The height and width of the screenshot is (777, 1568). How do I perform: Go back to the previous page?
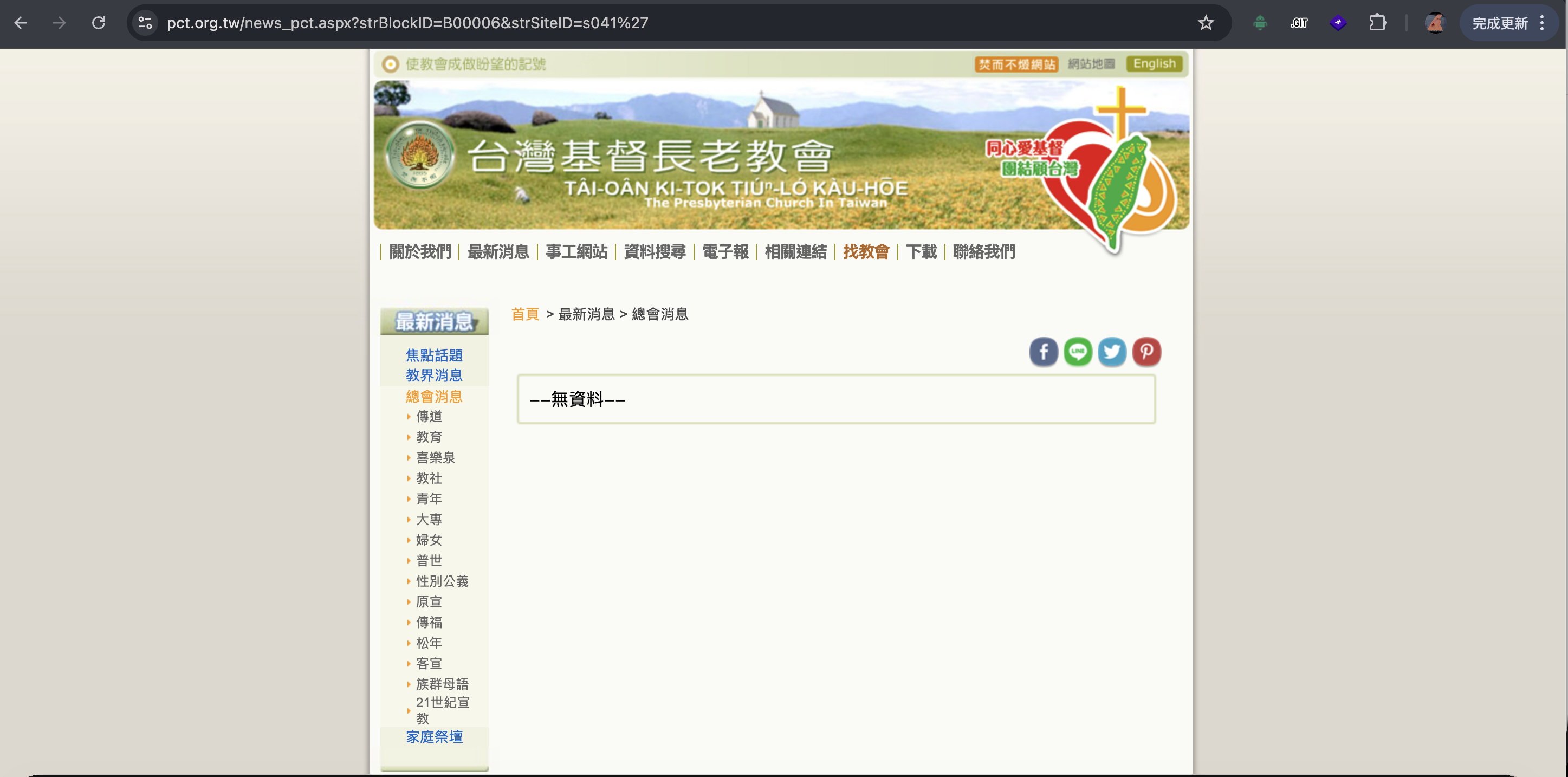coord(21,23)
